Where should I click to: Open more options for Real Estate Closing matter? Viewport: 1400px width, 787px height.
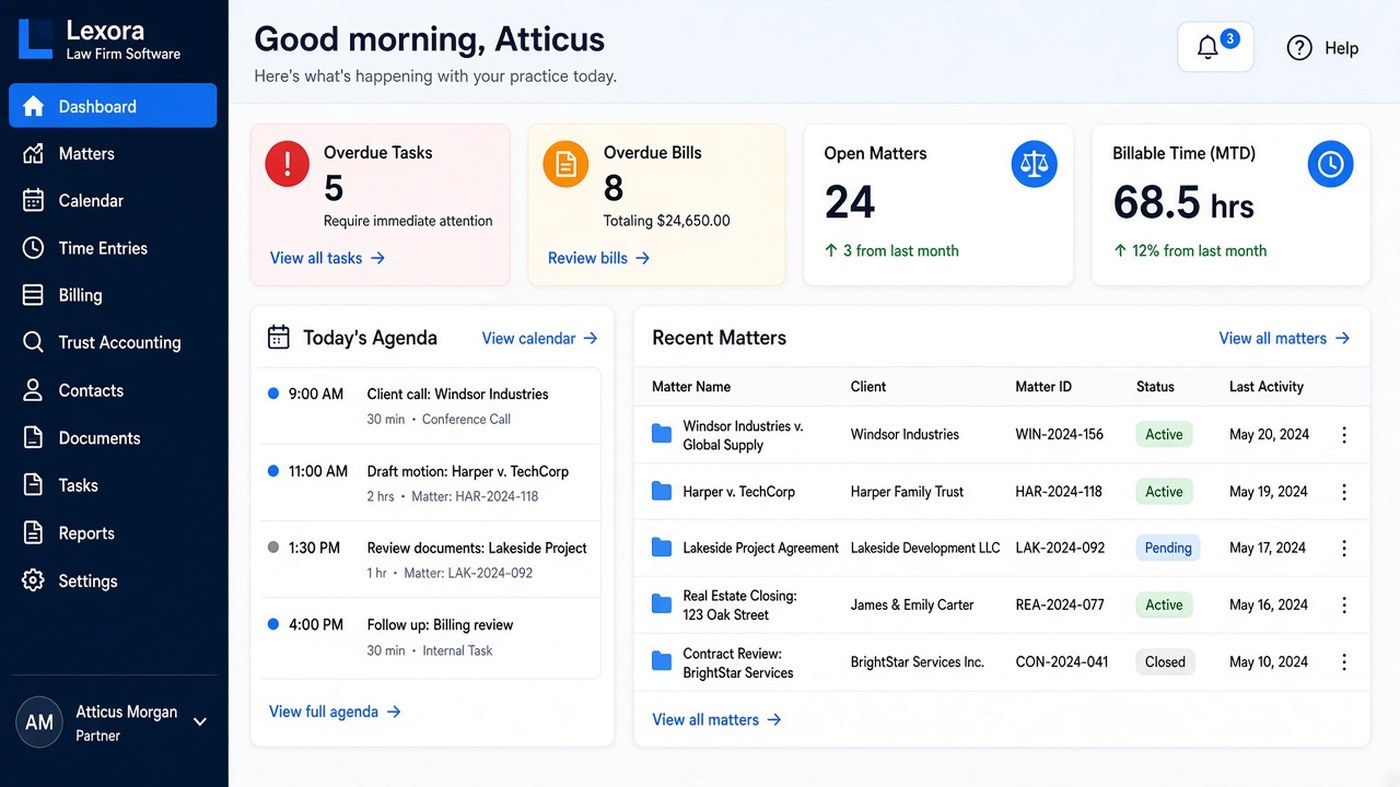[1344, 605]
